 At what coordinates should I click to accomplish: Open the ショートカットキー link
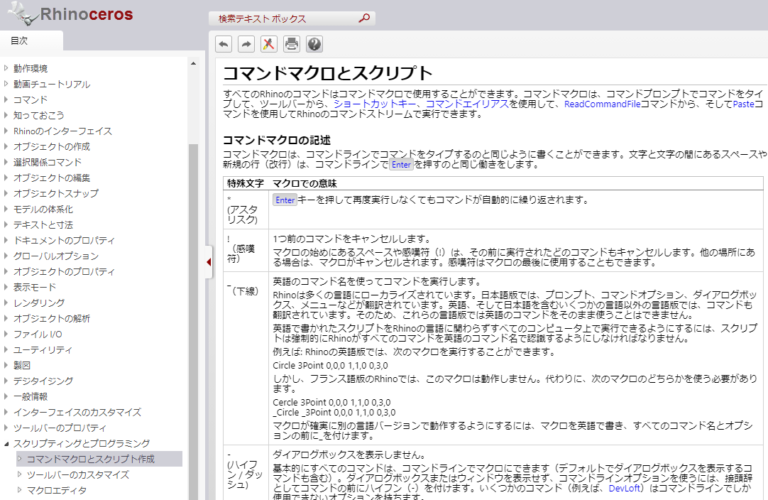375,104
